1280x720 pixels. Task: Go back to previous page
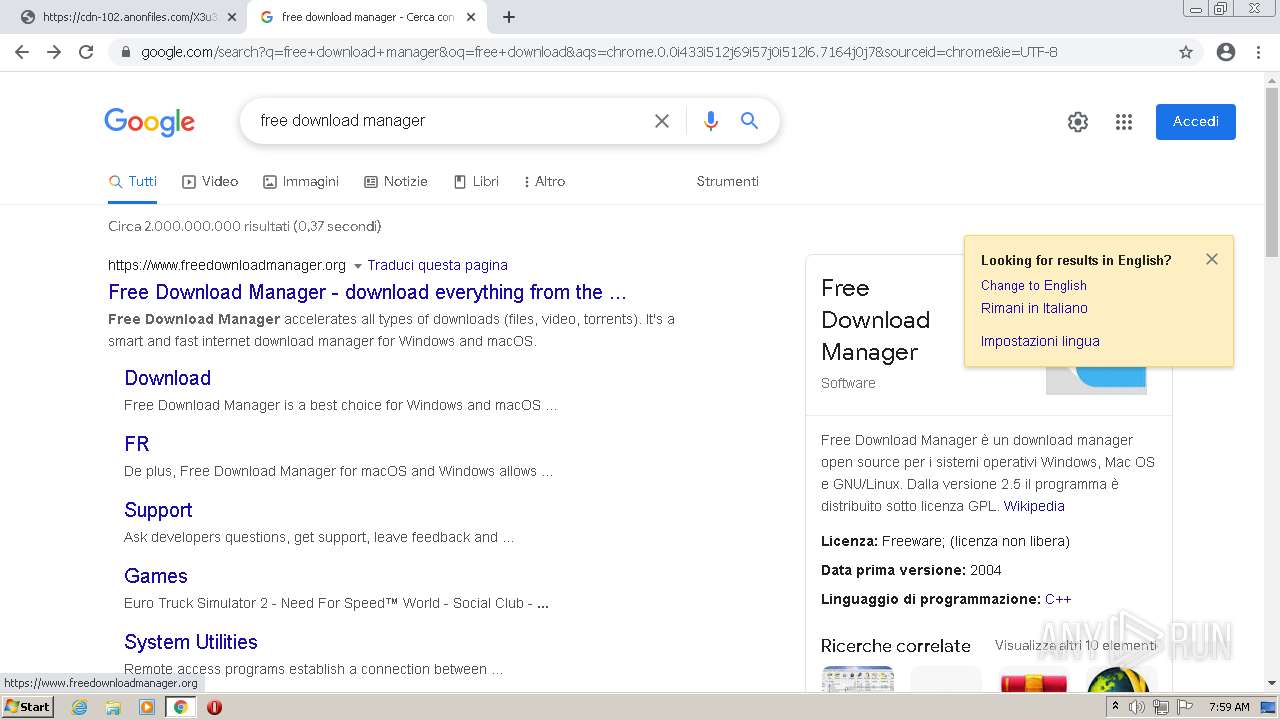coord(22,52)
